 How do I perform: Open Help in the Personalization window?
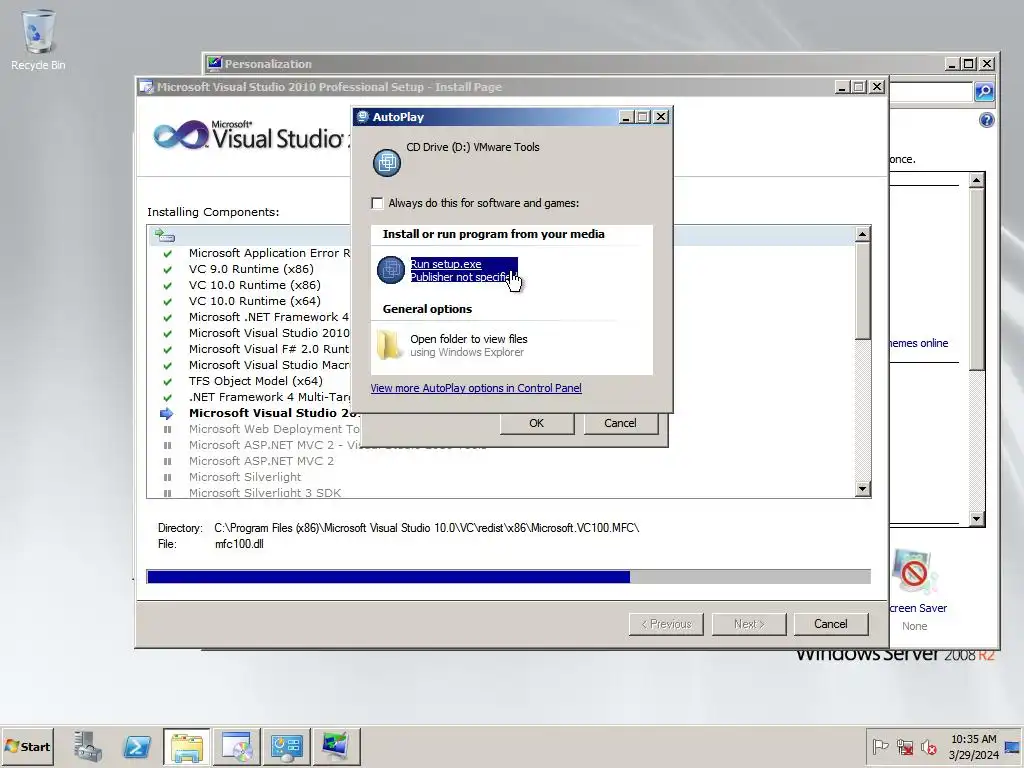[987, 120]
